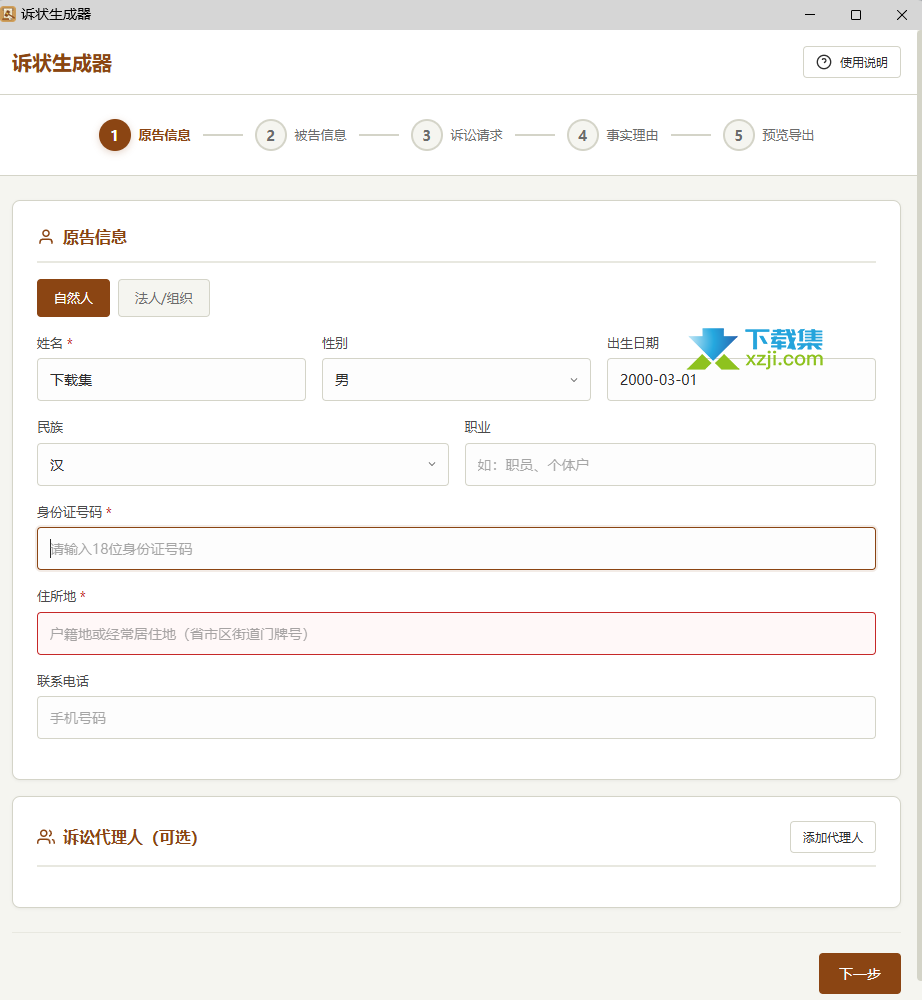922x1000 pixels.
Task: Go to the 被告信息 step label
Action: click(x=320, y=135)
